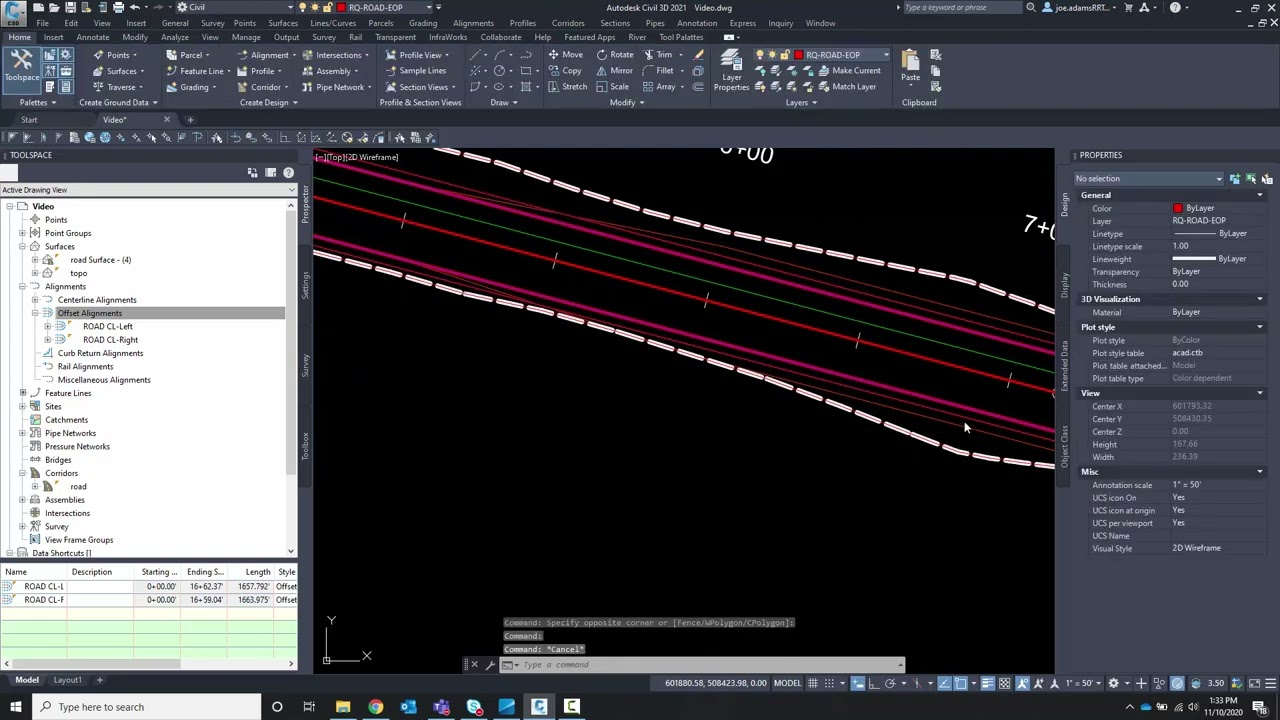Collapse the Offset Alignments tree node
1280x720 pixels.
[34, 313]
